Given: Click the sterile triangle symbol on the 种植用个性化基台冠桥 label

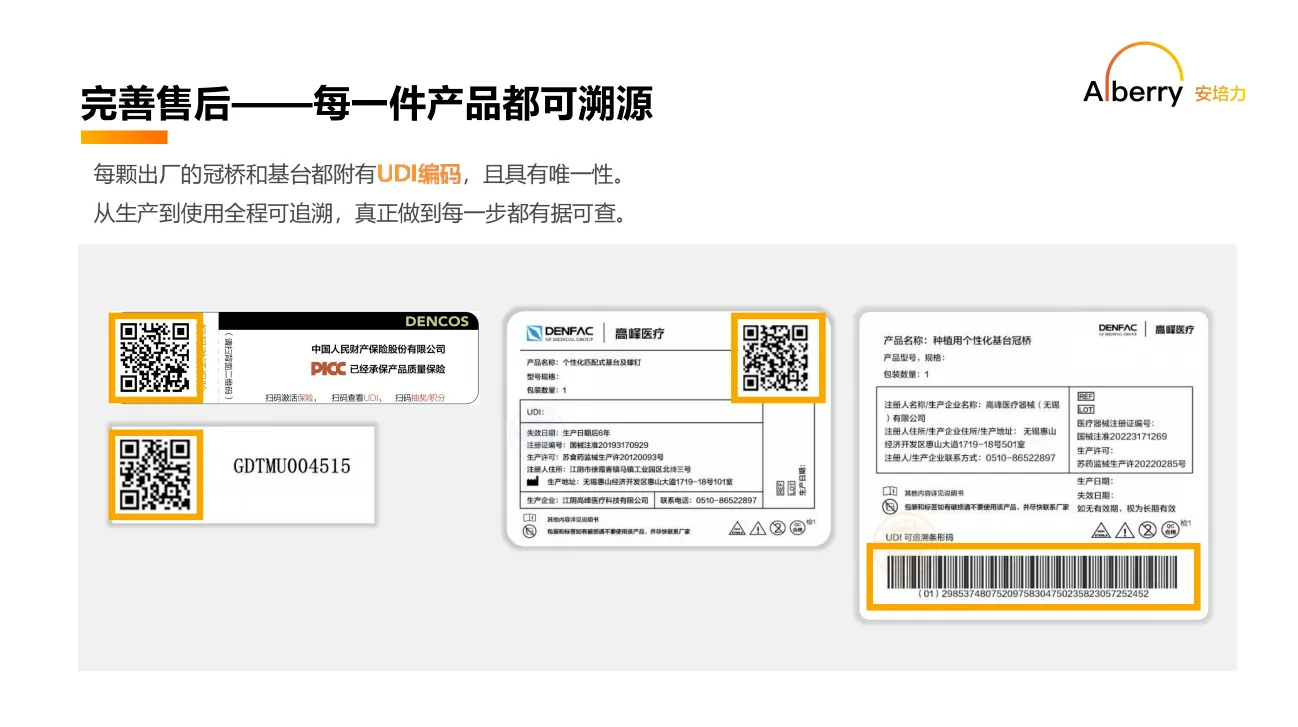Looking at the screenshot, I should 1100,531.
